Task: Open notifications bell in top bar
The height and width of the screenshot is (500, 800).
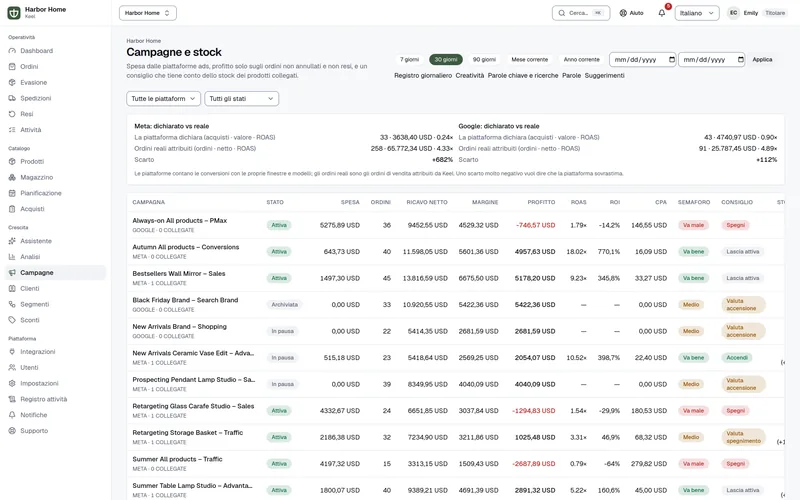Action: (x=662, y=13)
